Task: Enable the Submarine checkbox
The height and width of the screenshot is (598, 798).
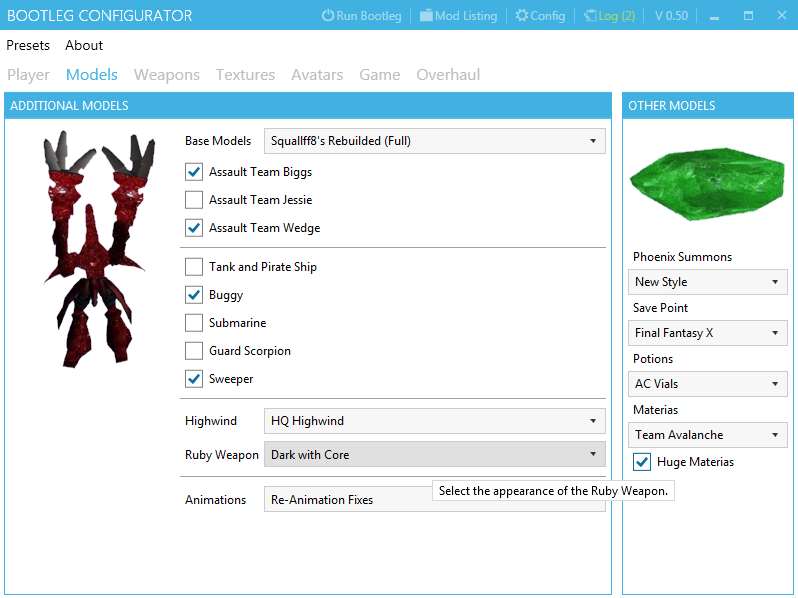Action: 194,323
